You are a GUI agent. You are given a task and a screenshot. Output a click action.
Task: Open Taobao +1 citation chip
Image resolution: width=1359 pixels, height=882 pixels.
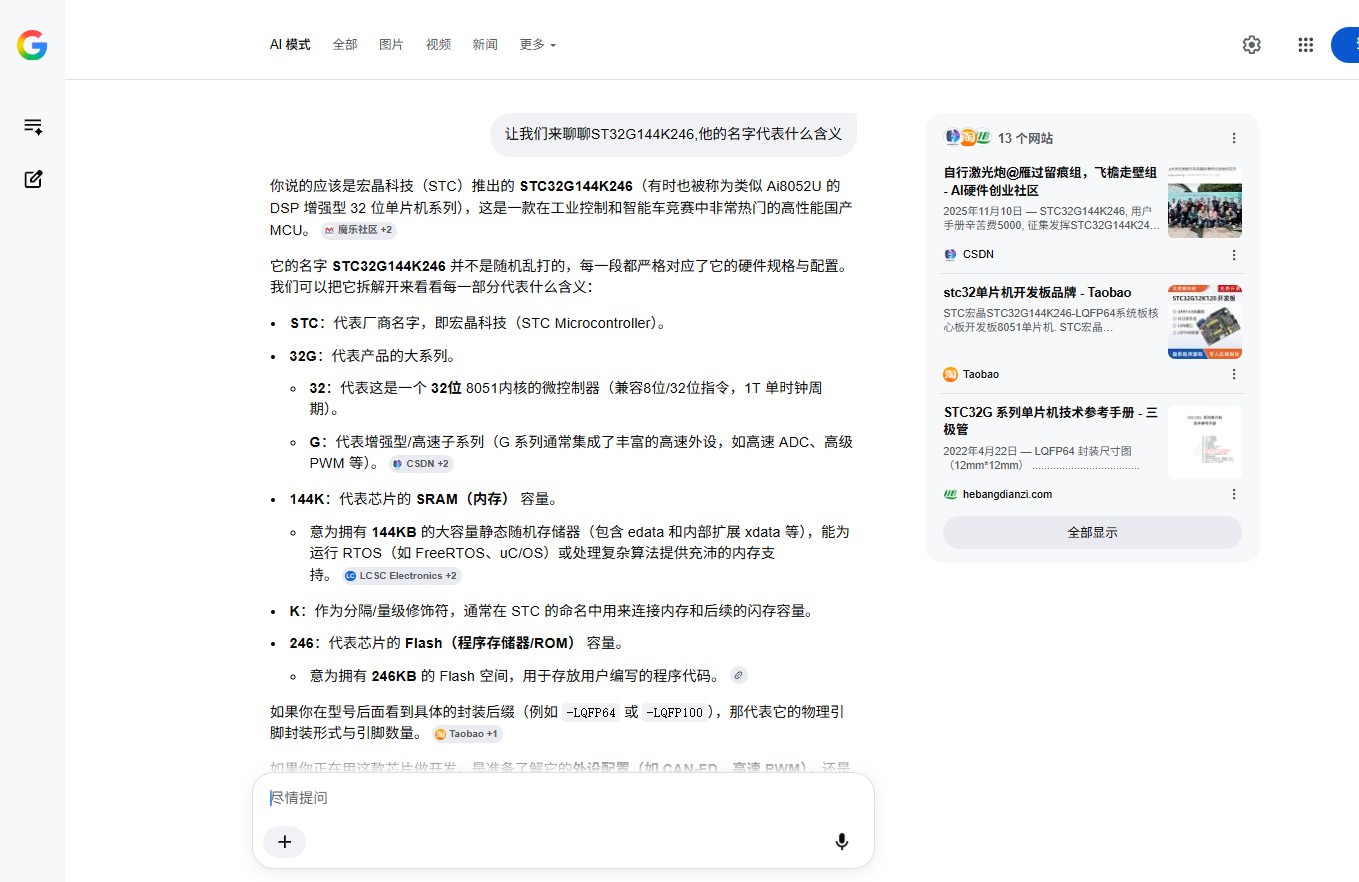coord(467,734)
